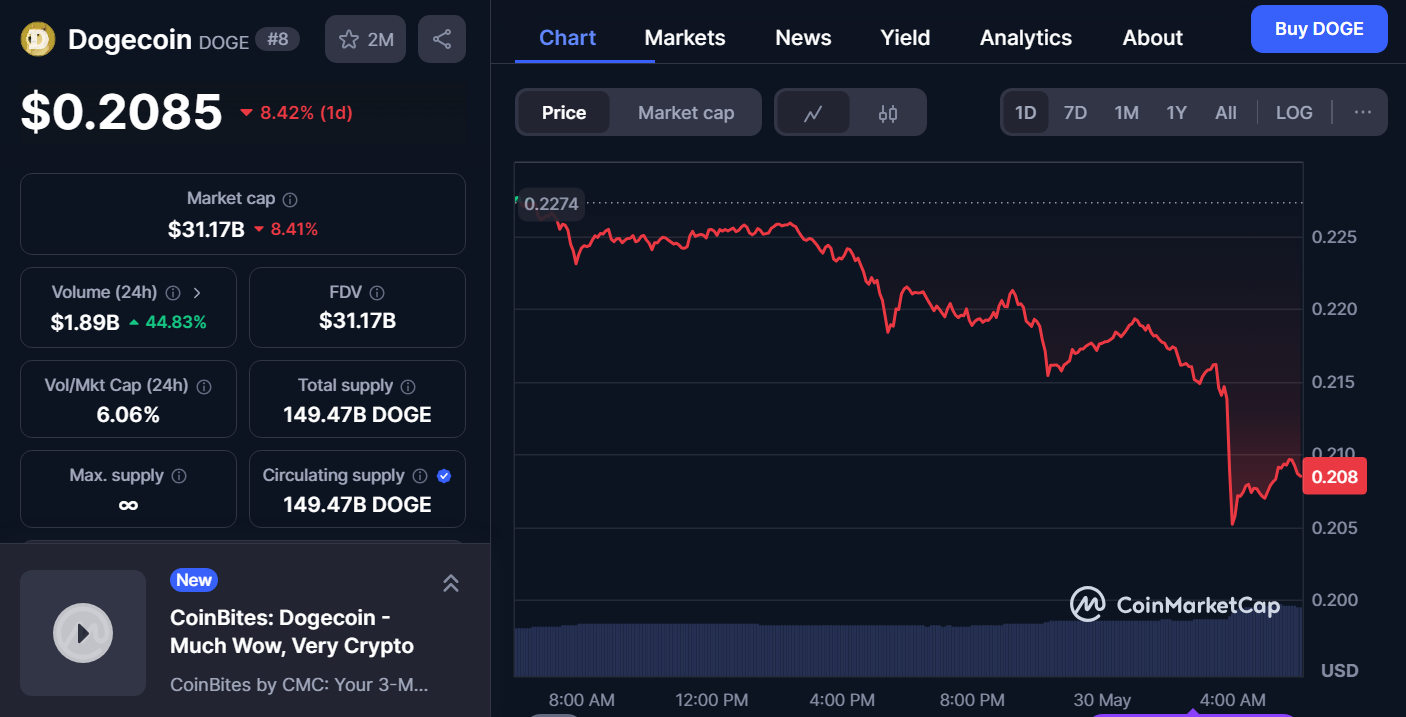
Task: Select the candlestick chart view icon
Action: pyautogui.click(x=888, y=113)
